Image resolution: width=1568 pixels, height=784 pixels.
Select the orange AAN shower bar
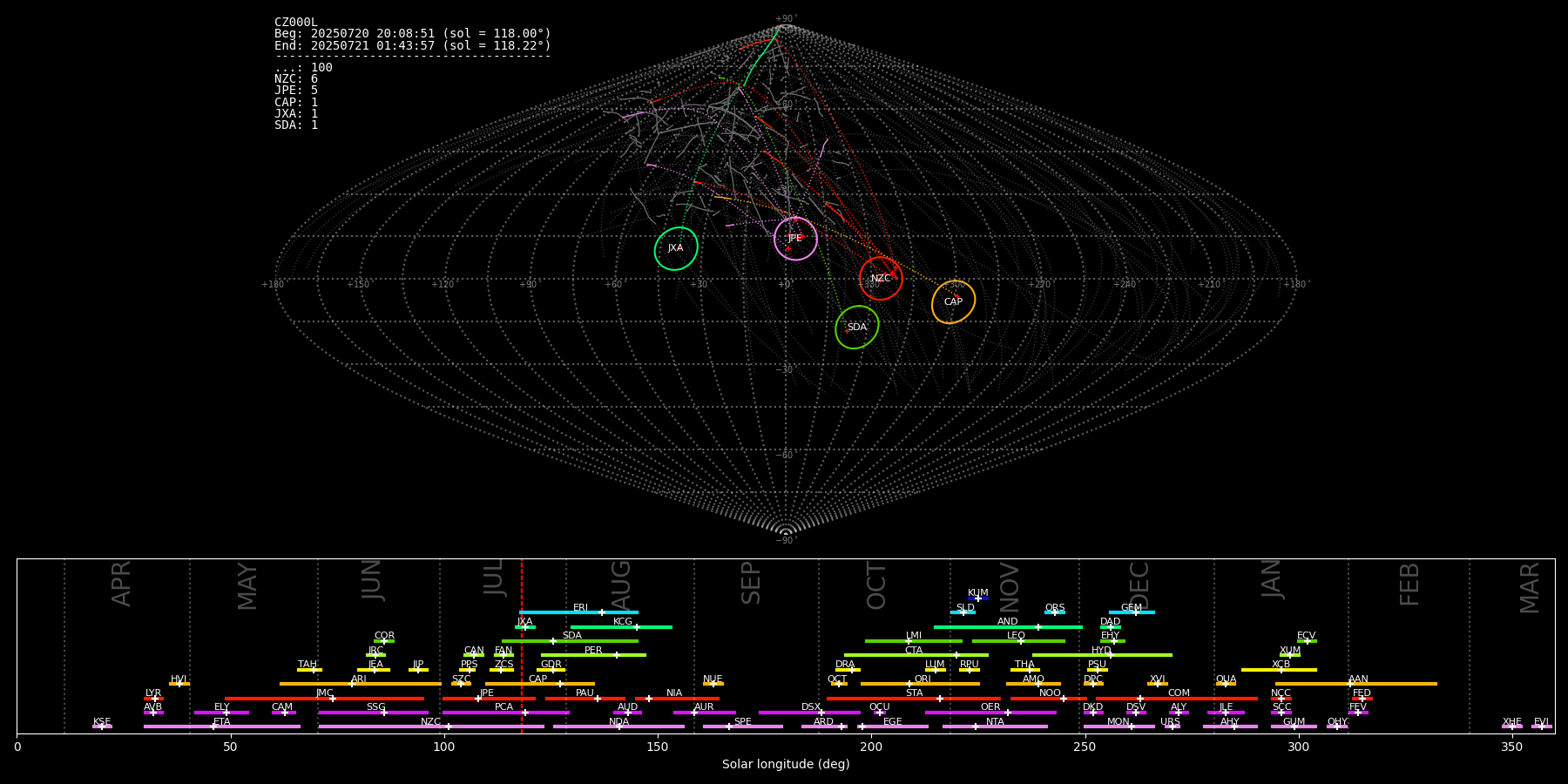click(x=1356, y=684)
